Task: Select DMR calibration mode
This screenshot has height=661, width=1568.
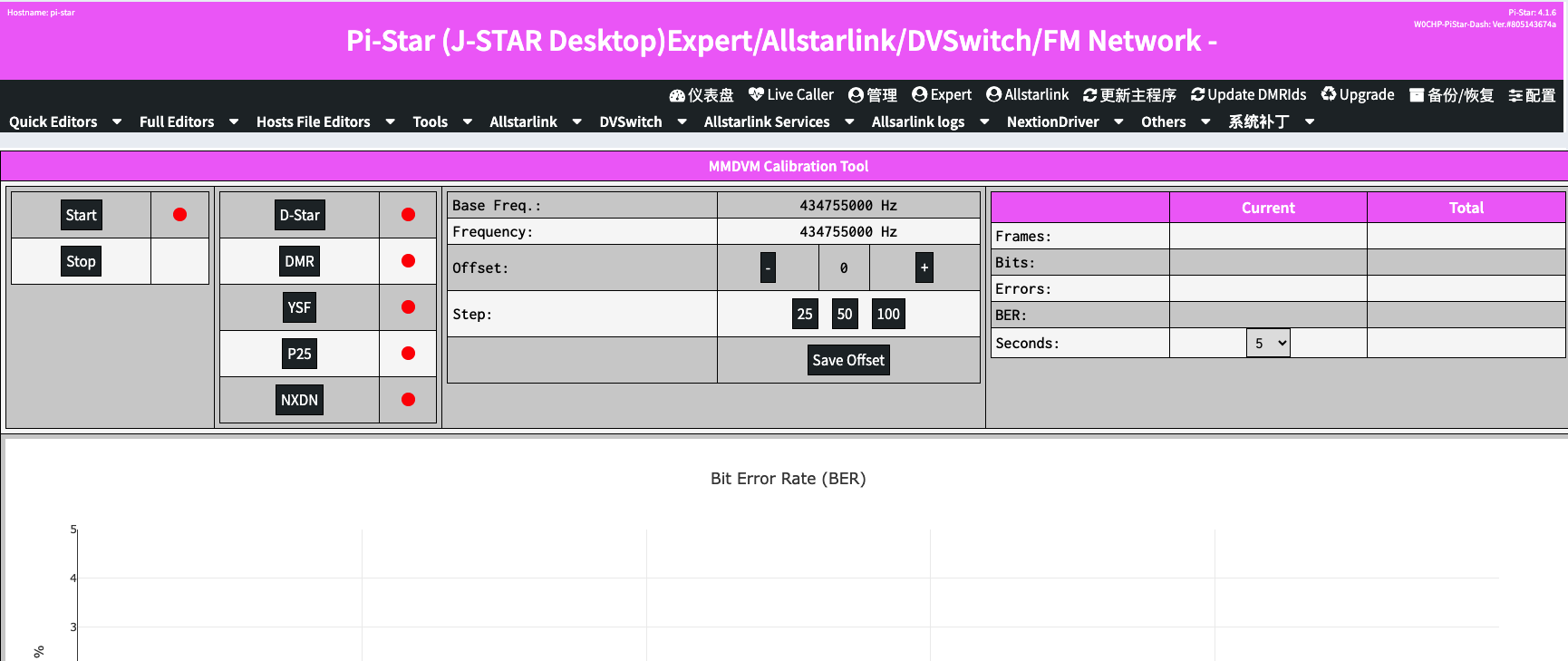Action: 299,261
